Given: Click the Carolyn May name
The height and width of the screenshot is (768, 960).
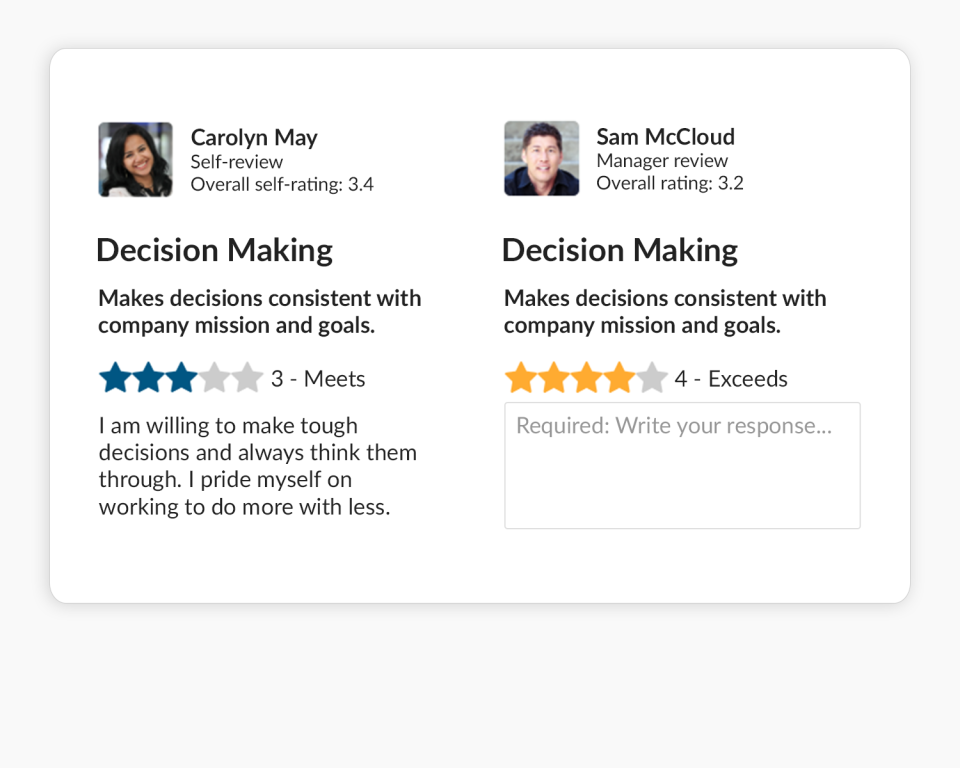Looking at the screenshot, I should [x=254, y=137].
